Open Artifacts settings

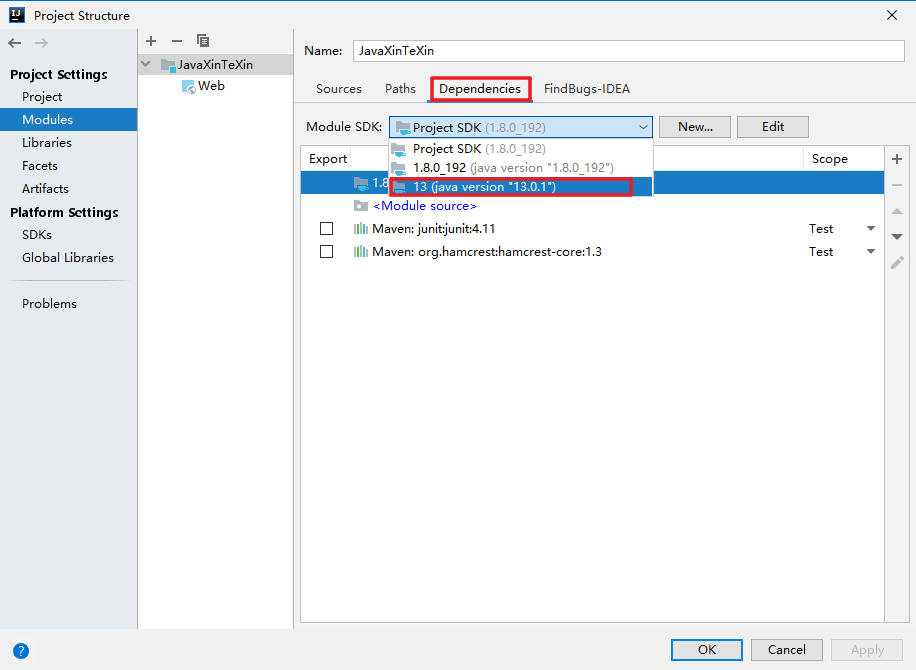(45, 189)
